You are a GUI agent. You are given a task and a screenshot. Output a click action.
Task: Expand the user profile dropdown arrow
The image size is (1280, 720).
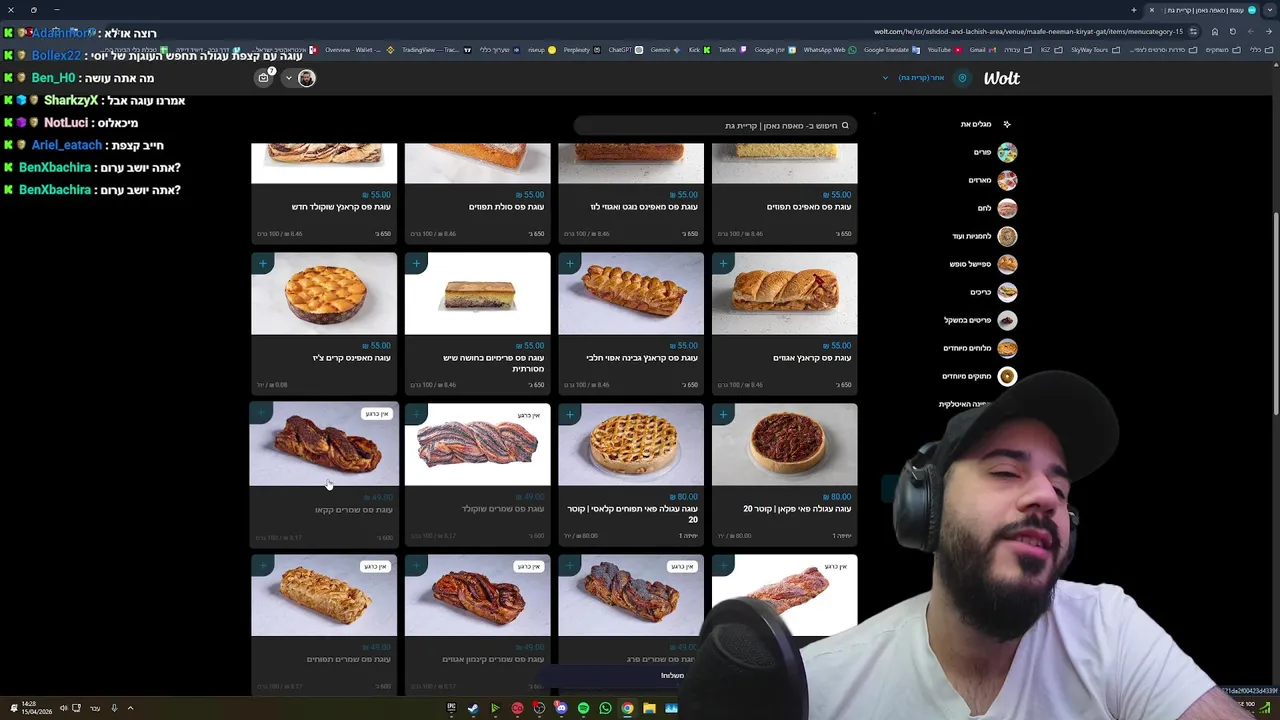pos(288,78)
